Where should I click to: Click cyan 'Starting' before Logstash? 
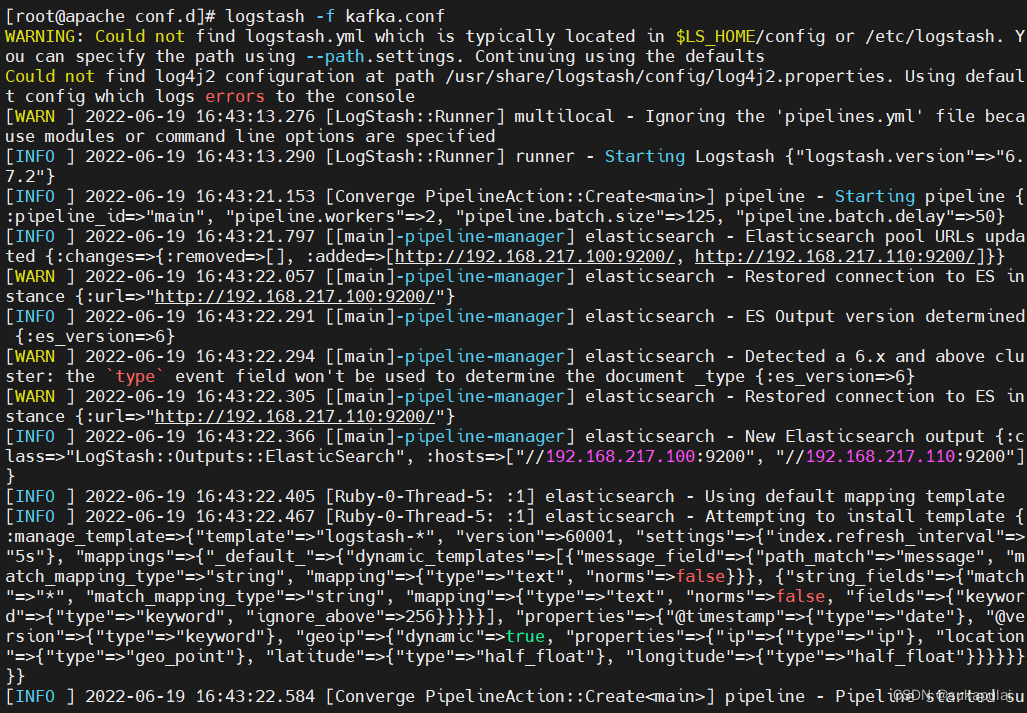coord(644,156)
